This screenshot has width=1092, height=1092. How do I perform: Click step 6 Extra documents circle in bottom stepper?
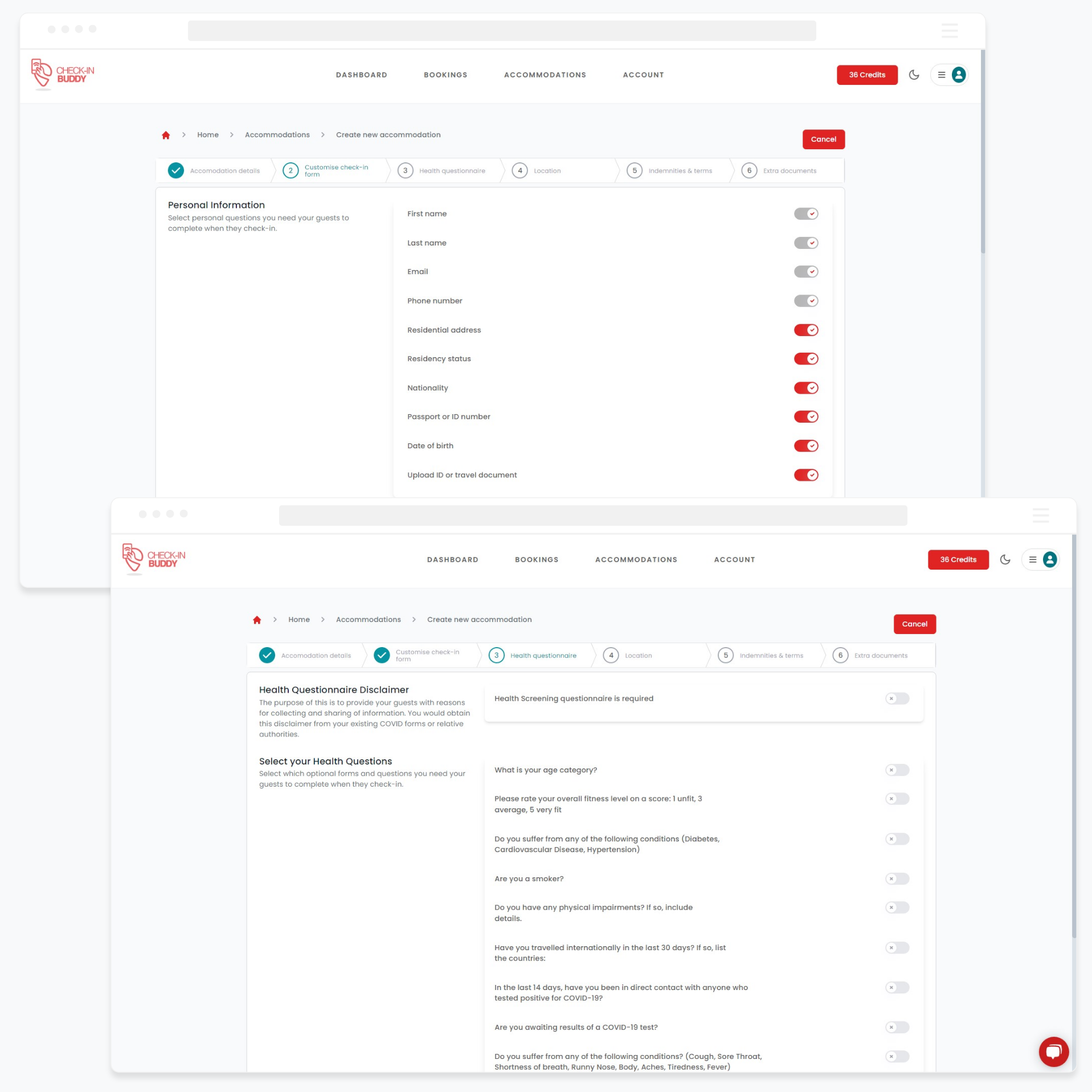[x=840, y=655]
